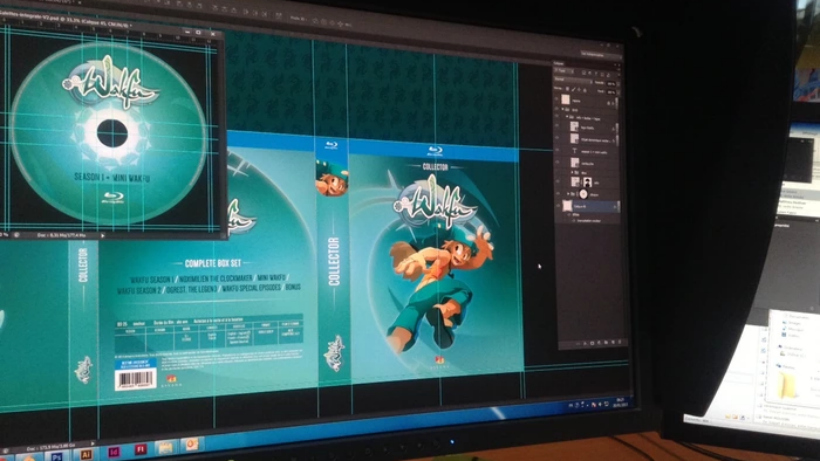The height and width of the screenshot is (461, 820).
Task: Expand the group with round mask thumbnail
Action: point(568,194)
